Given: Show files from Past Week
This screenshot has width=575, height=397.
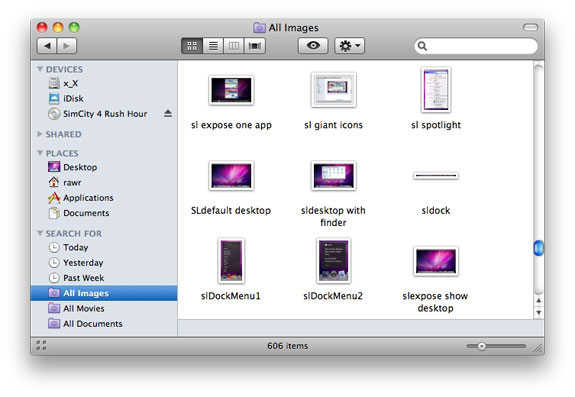Looking at the screenshot, I should pyautogui.click(x=76, y=278).
